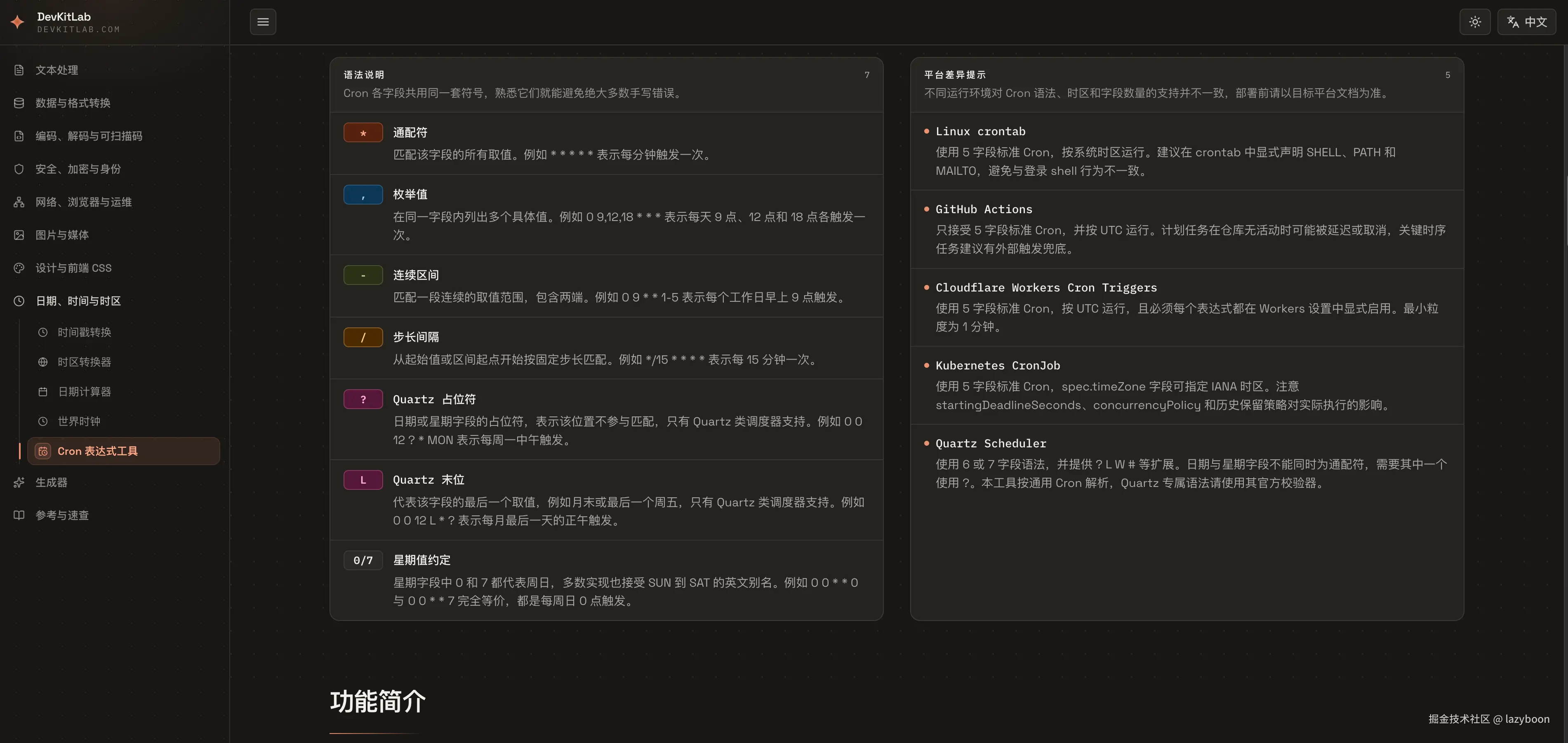Click the Quartz 末位 heading
This screenshot has width=1568, height=743.
pyautogui.click(x=428, y=480)
